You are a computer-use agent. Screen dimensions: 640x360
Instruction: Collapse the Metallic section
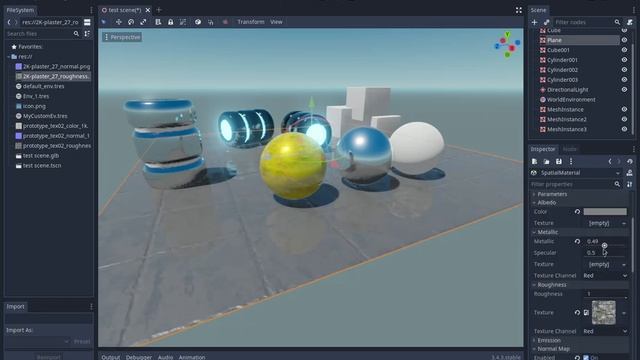580,232
